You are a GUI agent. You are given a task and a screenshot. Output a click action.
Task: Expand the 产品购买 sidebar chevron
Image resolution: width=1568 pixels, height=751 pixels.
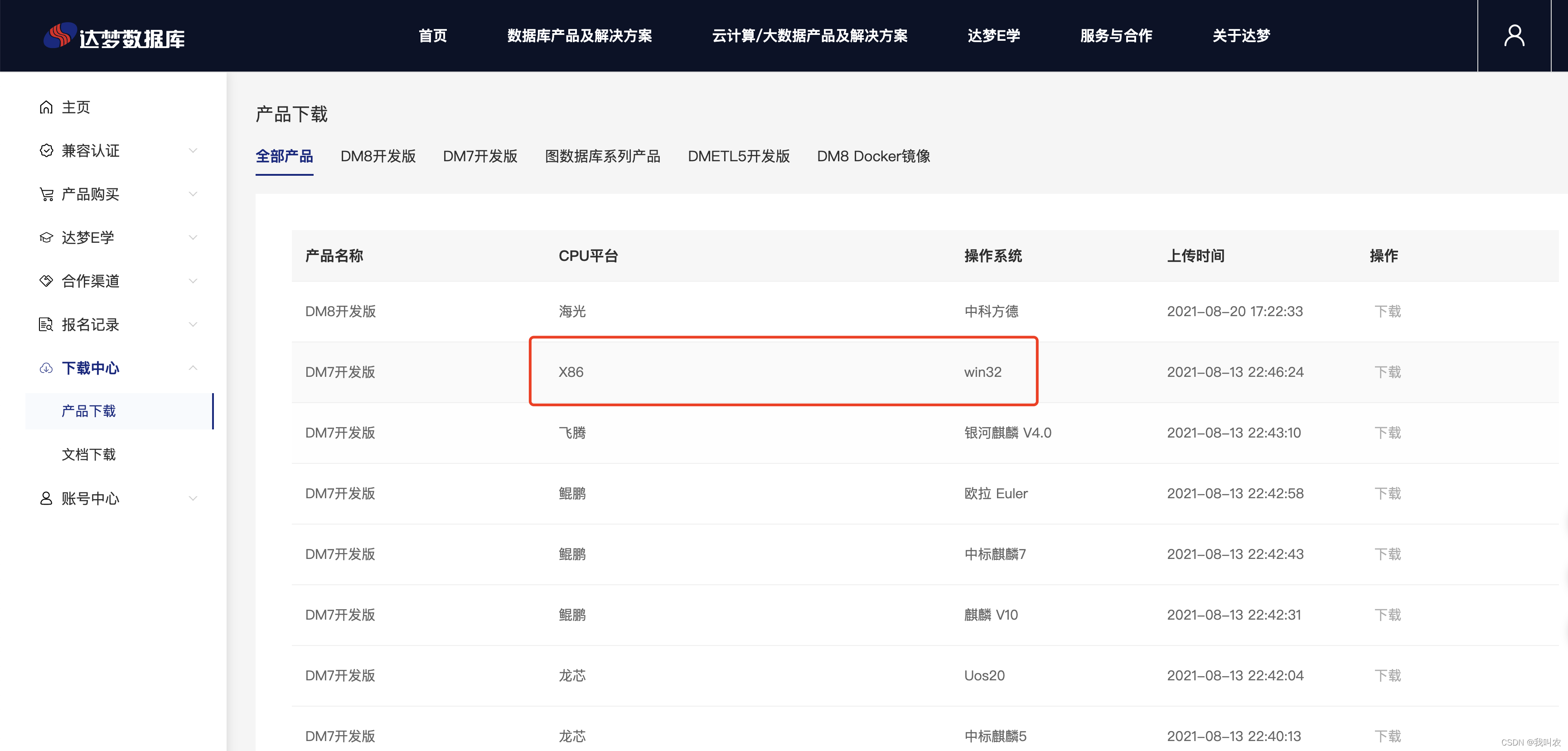[193, 194]
